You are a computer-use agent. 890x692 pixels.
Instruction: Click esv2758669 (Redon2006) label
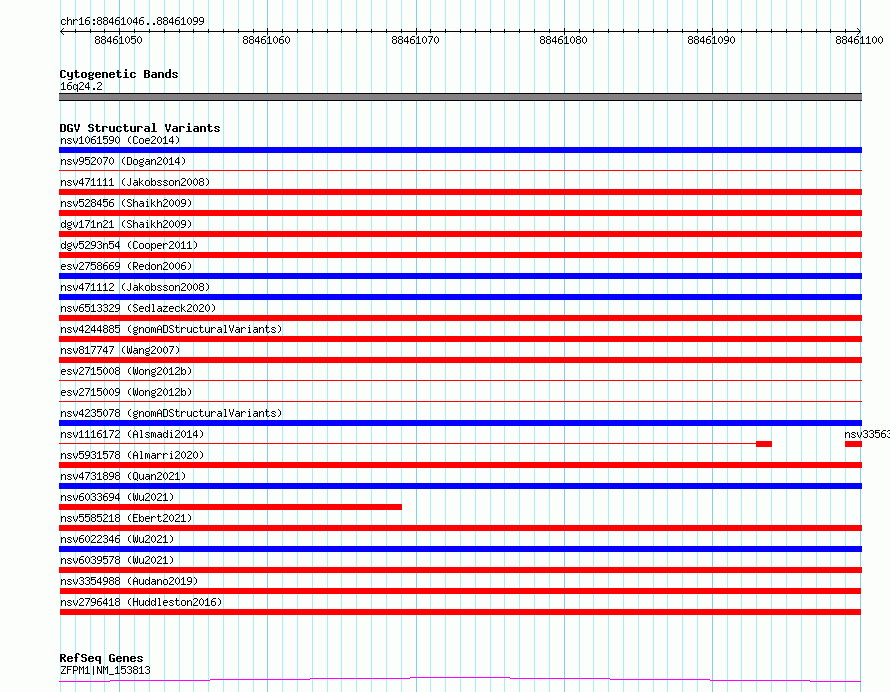click(x=126, y=266)
